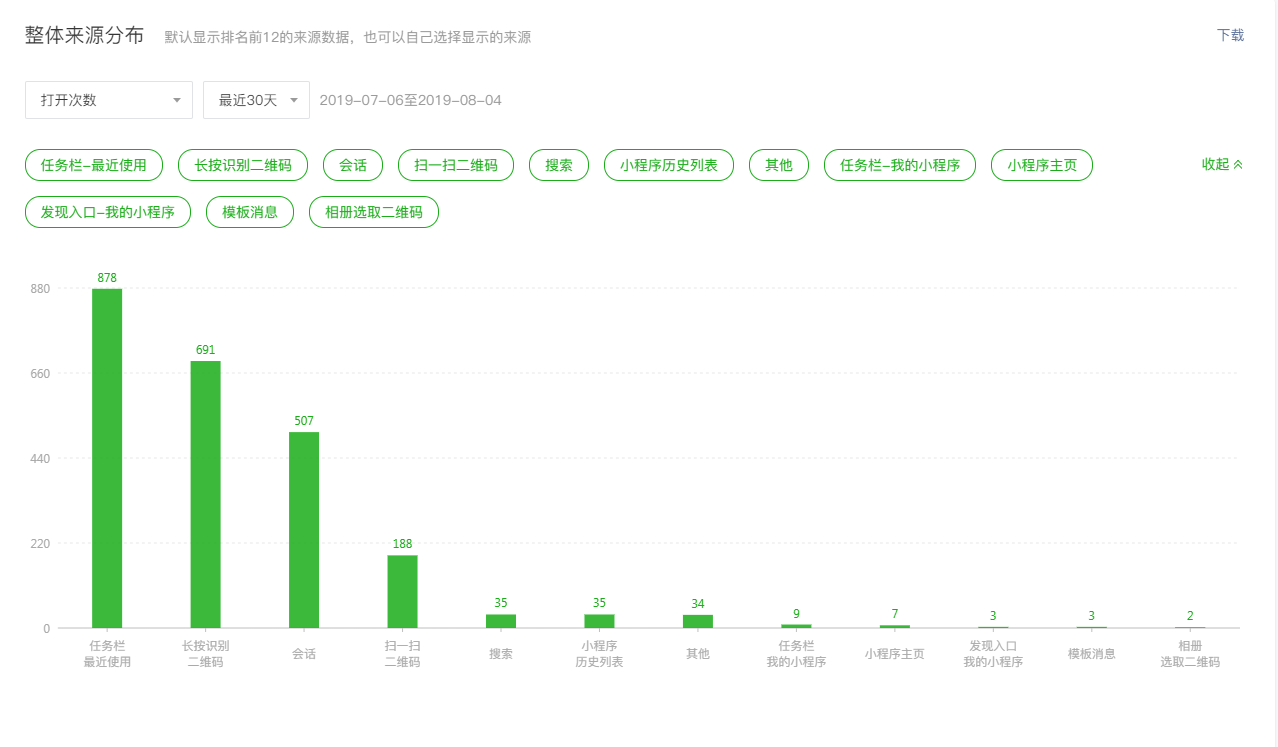Viewport: 1278px width, 747px height.
Task: Open the 最近30天 date range dropdown
Action: tap(256, 100)
